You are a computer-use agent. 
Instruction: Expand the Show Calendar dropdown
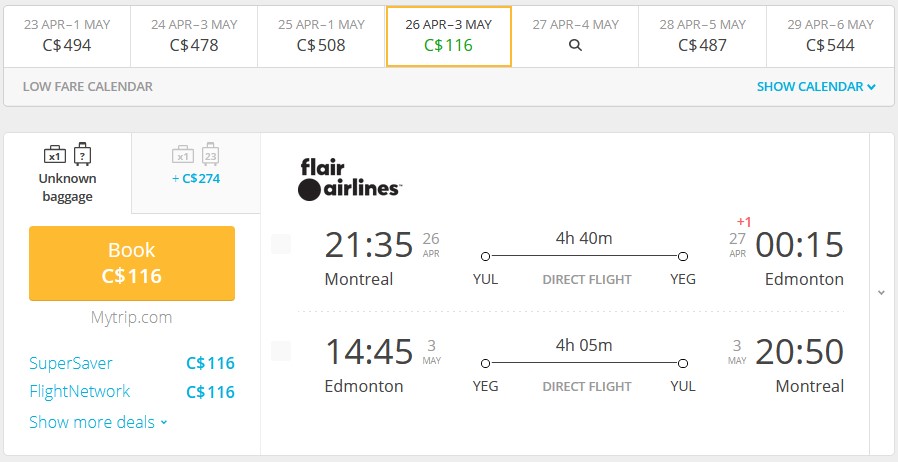pyautogui.click(x=816, y=86)
